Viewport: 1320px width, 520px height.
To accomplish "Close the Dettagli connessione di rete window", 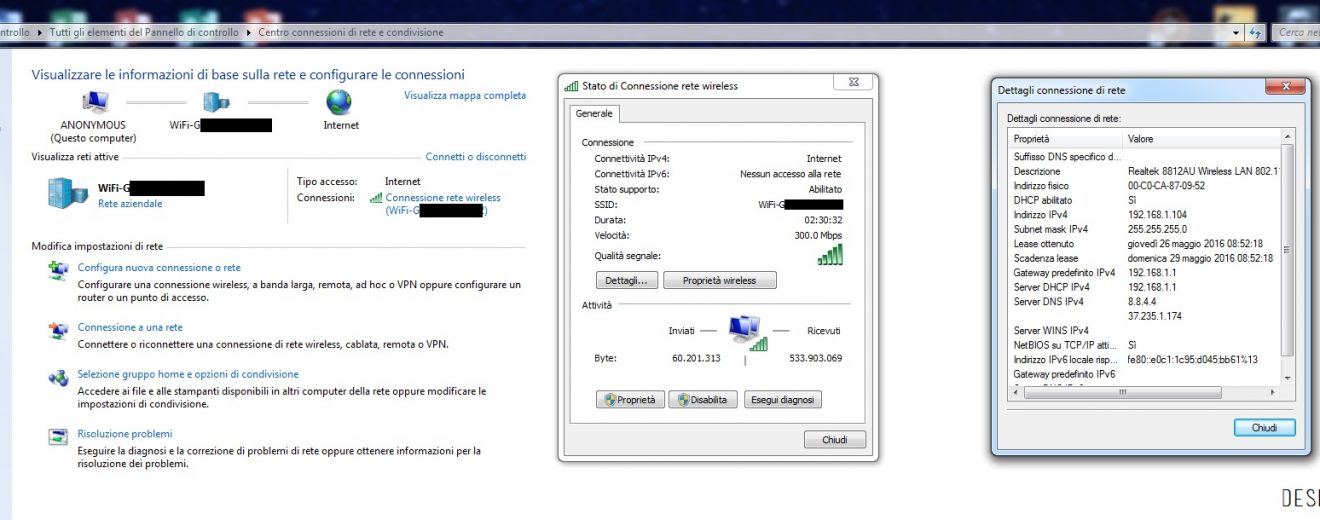I will coord(1285,88).
